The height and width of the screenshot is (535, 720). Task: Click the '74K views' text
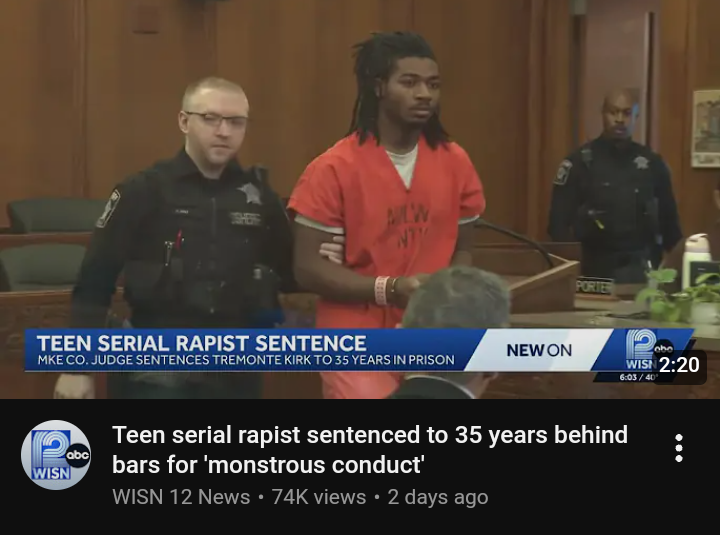click(319, 497)
